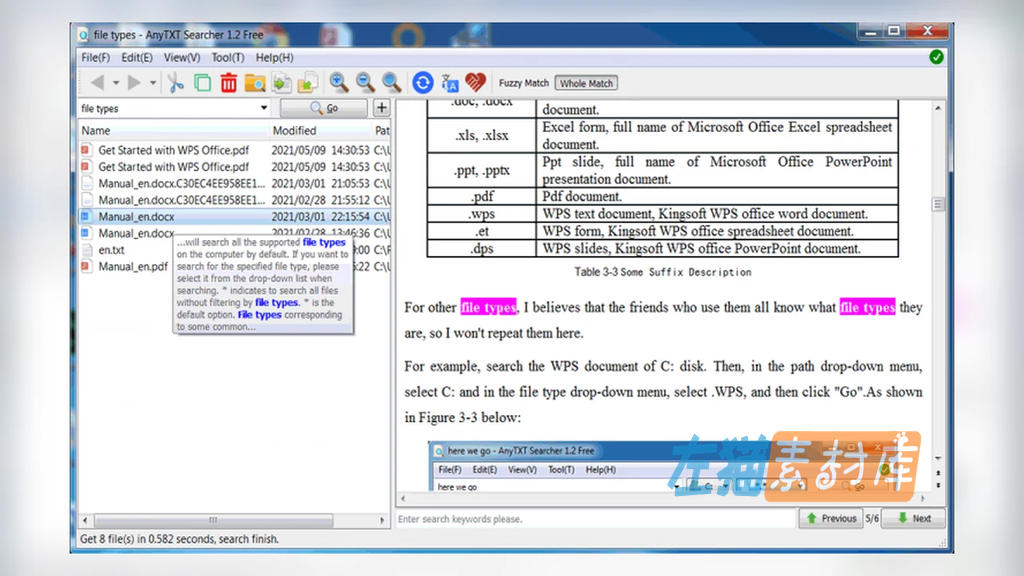Click the 'Get 8 file(s)' status bar text
1024x576 pixels.
[180, 539]
